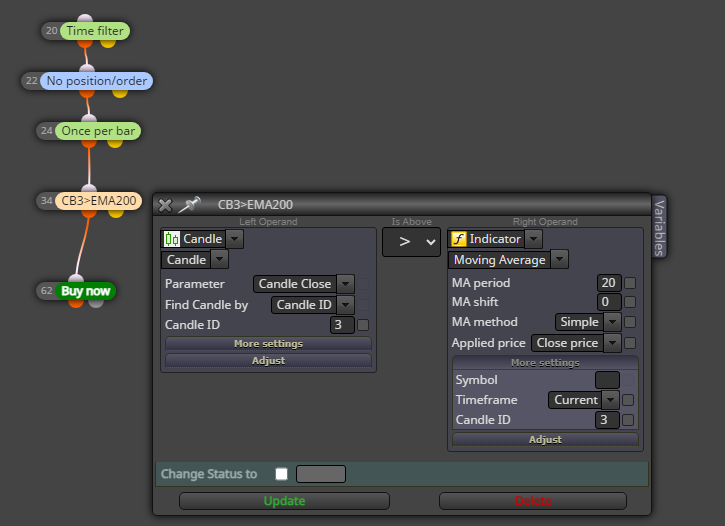The height and width of the screenshot is (526, 725).
Task: Click Adjust under Left Operand
Action: pyautogui.click(x=268, y=361)
